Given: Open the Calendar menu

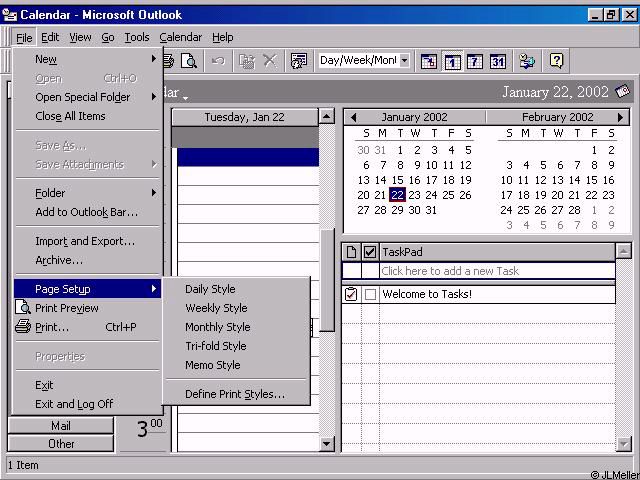Looking at the screenshot, I should tap(180, 38).
